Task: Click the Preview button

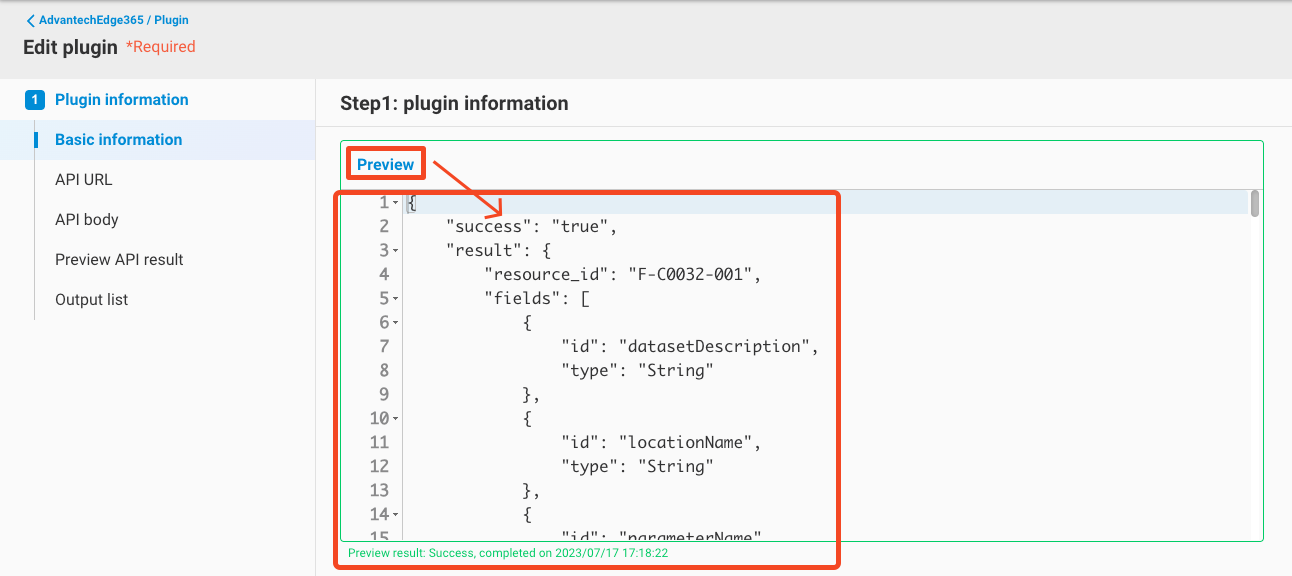Action: tap(385, 162)
